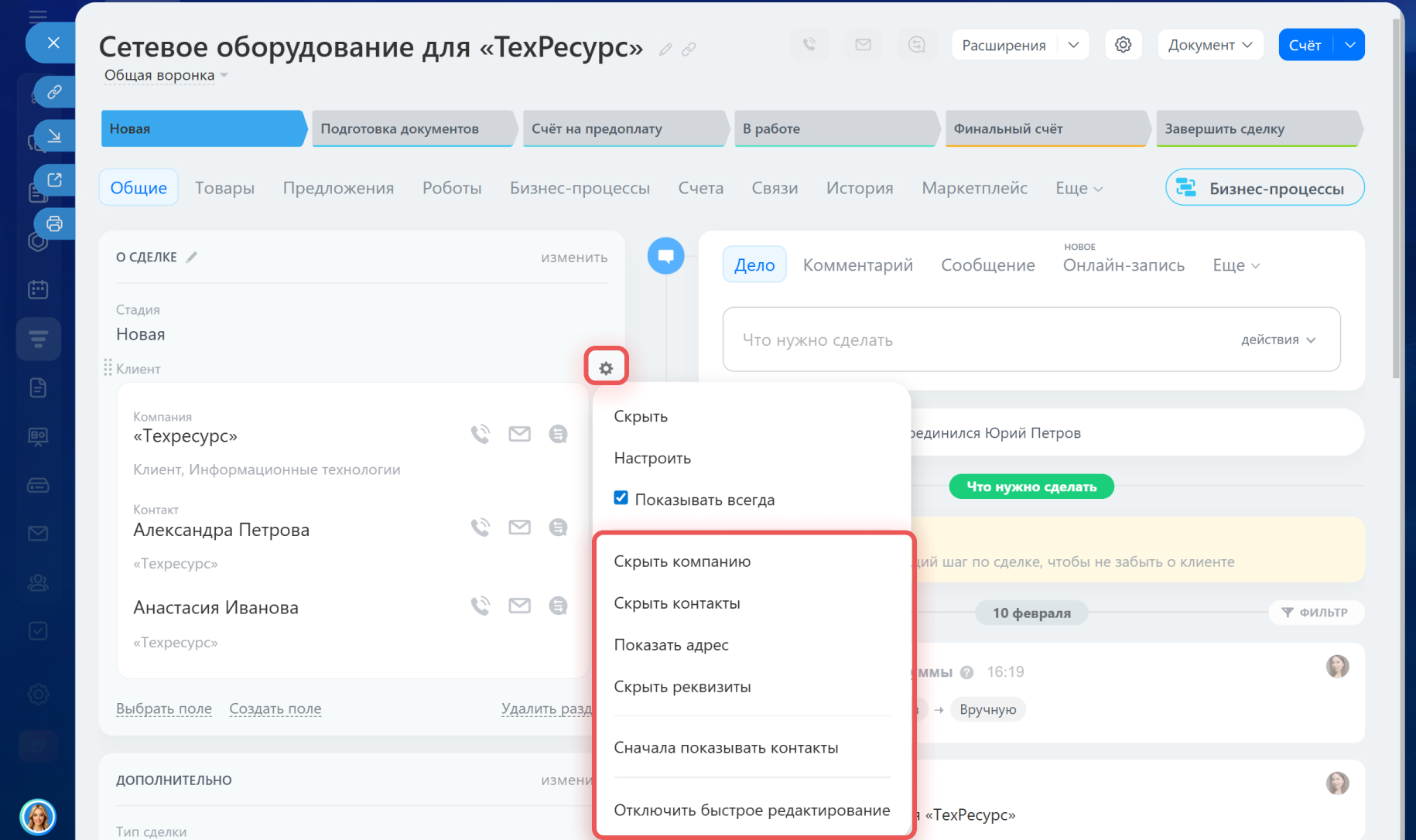This screenshot has width=1416, height=840.
Task: Click the phone icon for «Техресурс» company
Action: point(481,434)
